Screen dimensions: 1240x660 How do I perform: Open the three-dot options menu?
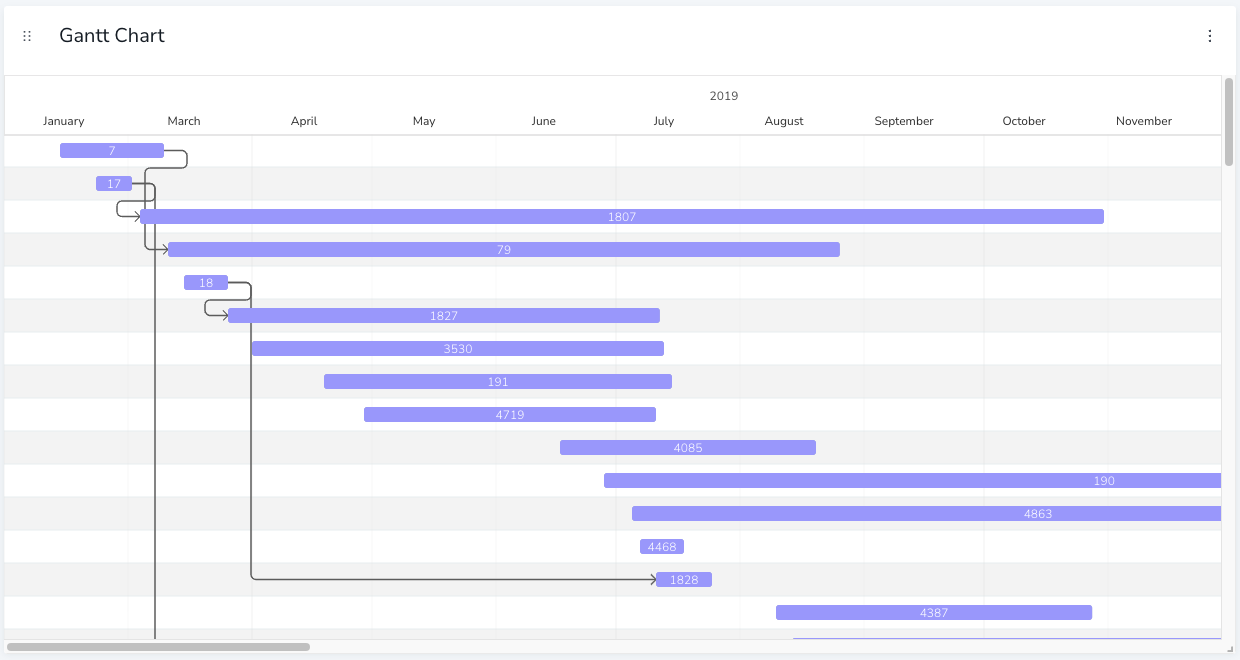tap(1210, 35)
